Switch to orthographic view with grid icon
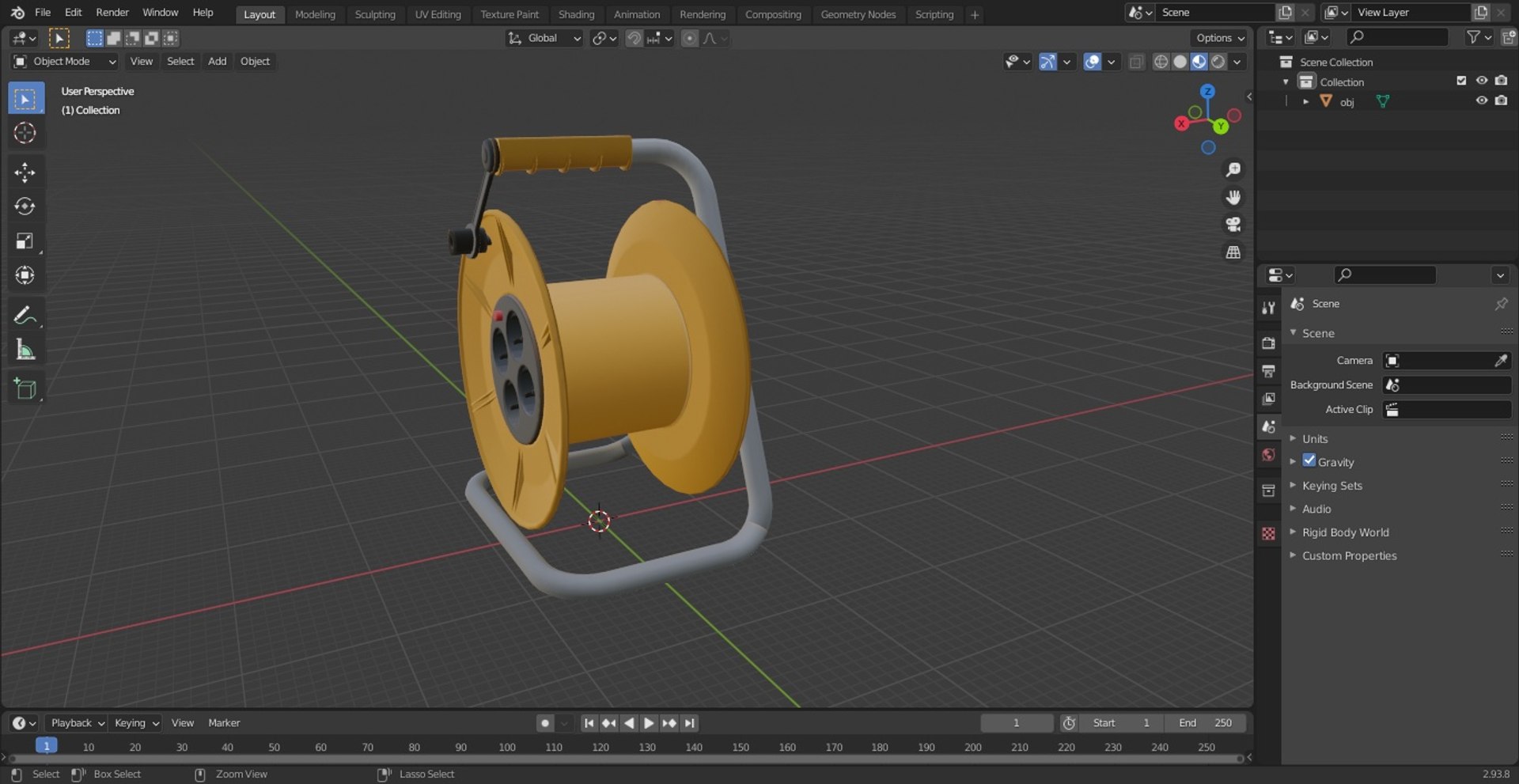This screenshot has height=784, width=1519. point(1233,252)
